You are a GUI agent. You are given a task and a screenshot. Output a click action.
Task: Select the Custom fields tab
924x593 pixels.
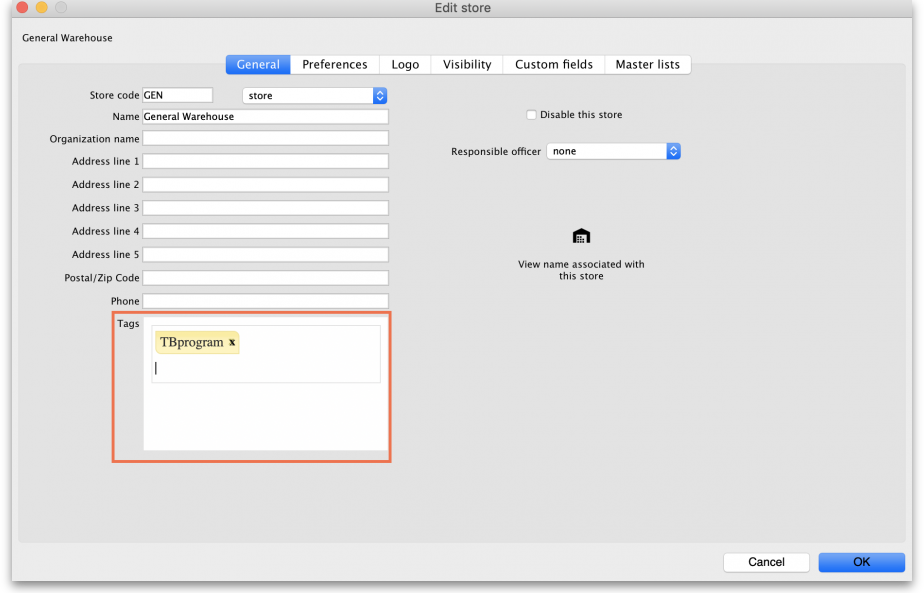[x=554, y=64]
